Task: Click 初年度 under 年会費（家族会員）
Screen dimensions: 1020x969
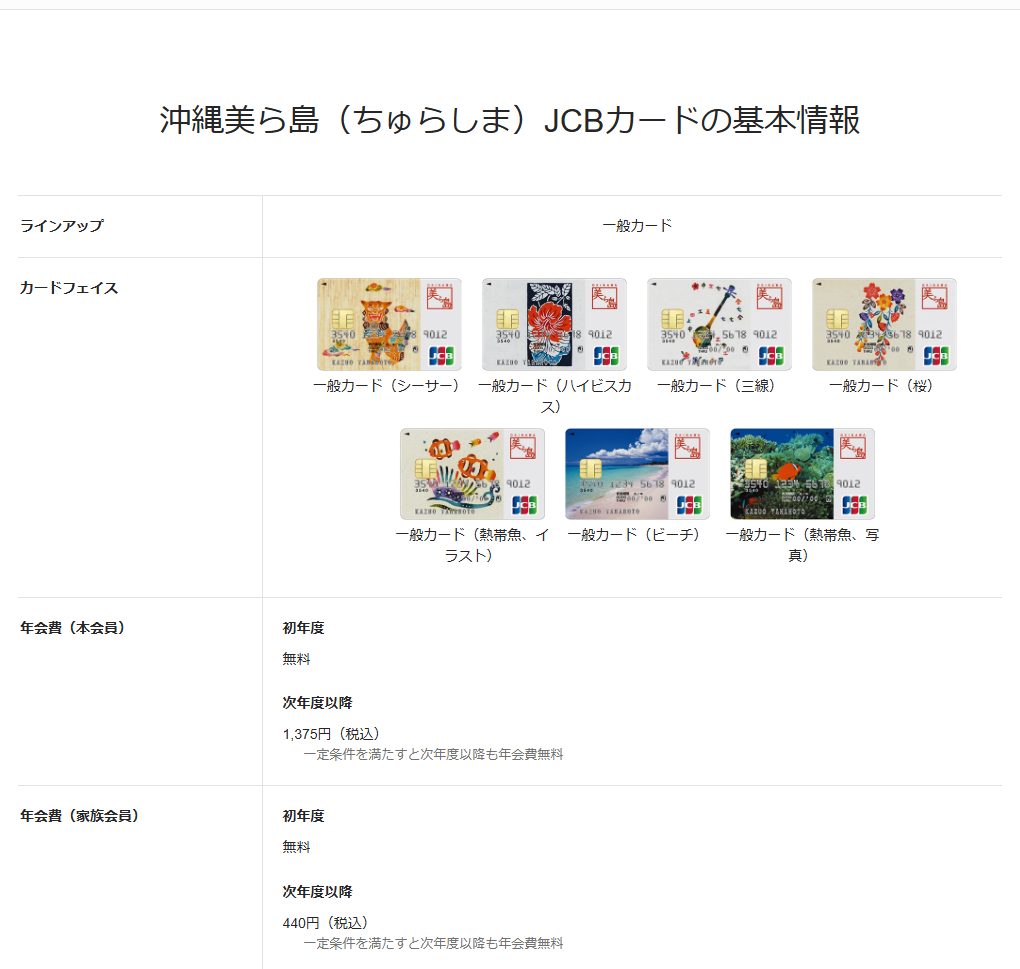Action: [x=303, y=816]
